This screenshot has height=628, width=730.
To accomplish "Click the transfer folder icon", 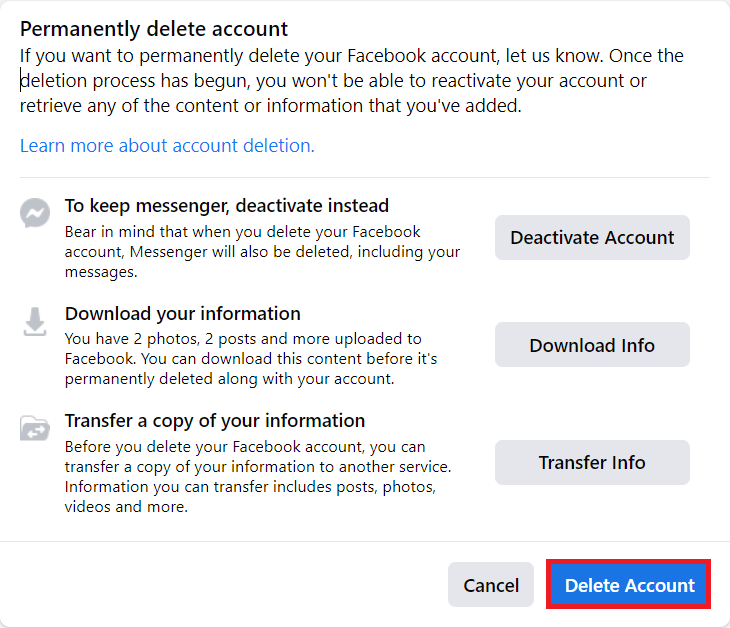I will point(35,428).
